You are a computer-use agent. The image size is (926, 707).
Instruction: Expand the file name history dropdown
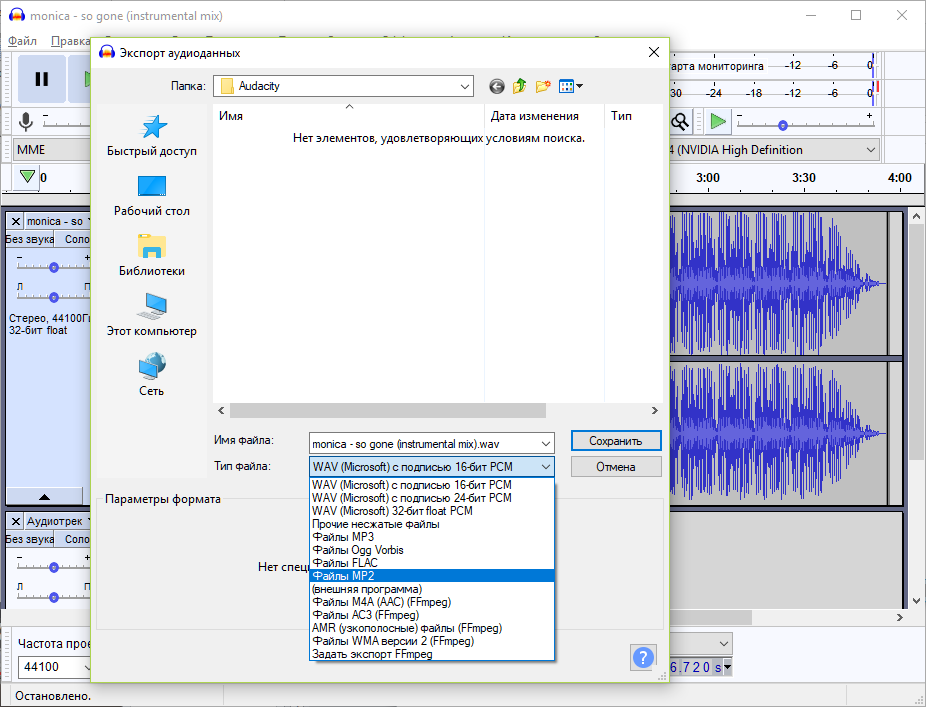pos(546,444)
